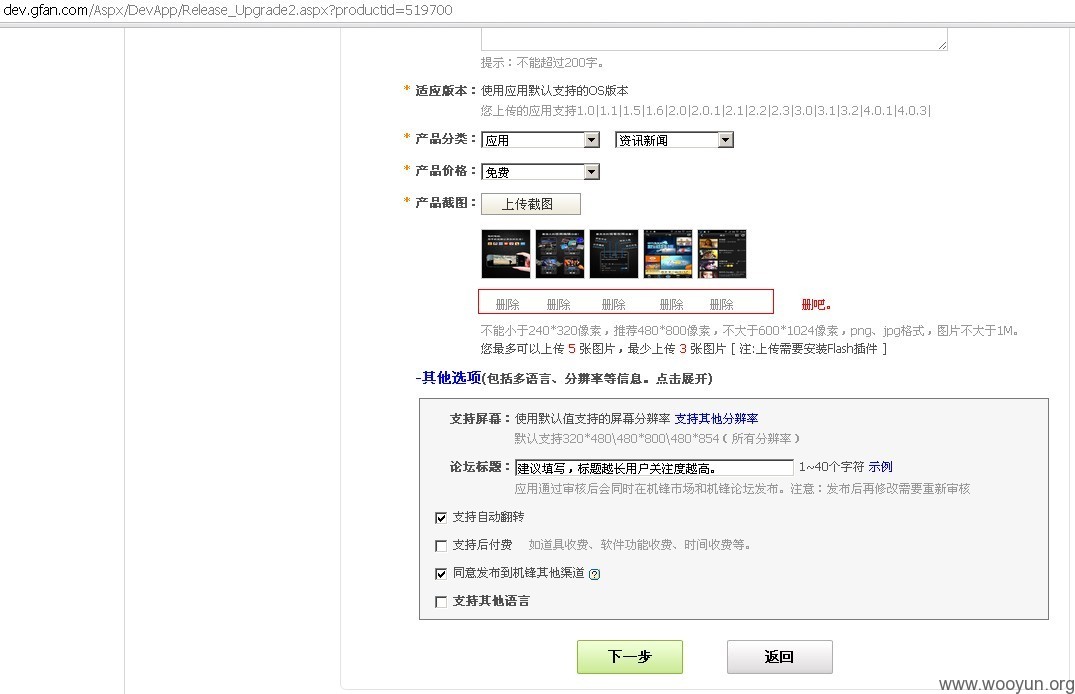Click the 默认支持320*480 resolution text
Screen dimensions: 1075x694
pyautogui.click(x=657, y=438)
